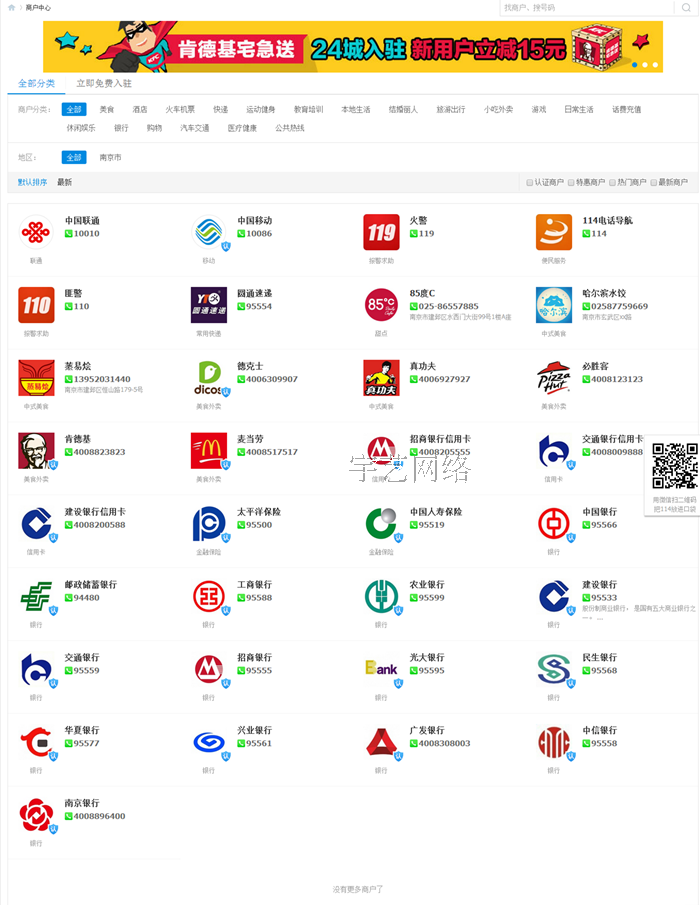The height and width of the screenshot is (905, 700).
Task: Filter by 快递 category
Action: [x=220, y=109]
